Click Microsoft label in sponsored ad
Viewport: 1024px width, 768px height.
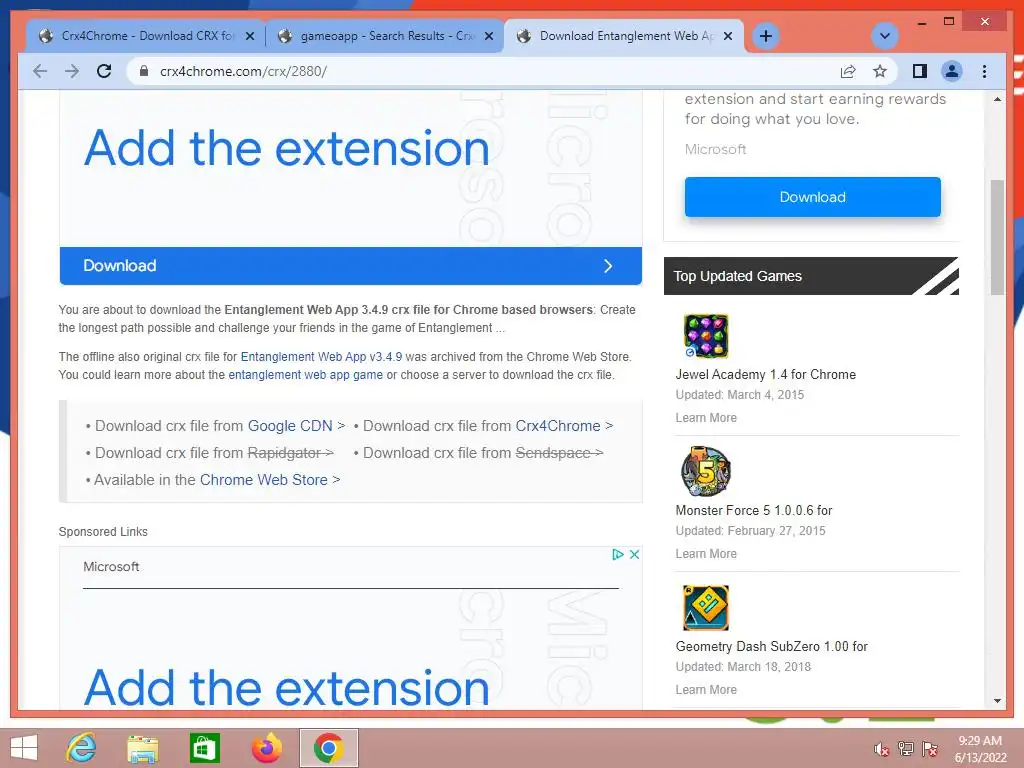tap(111, 567)
